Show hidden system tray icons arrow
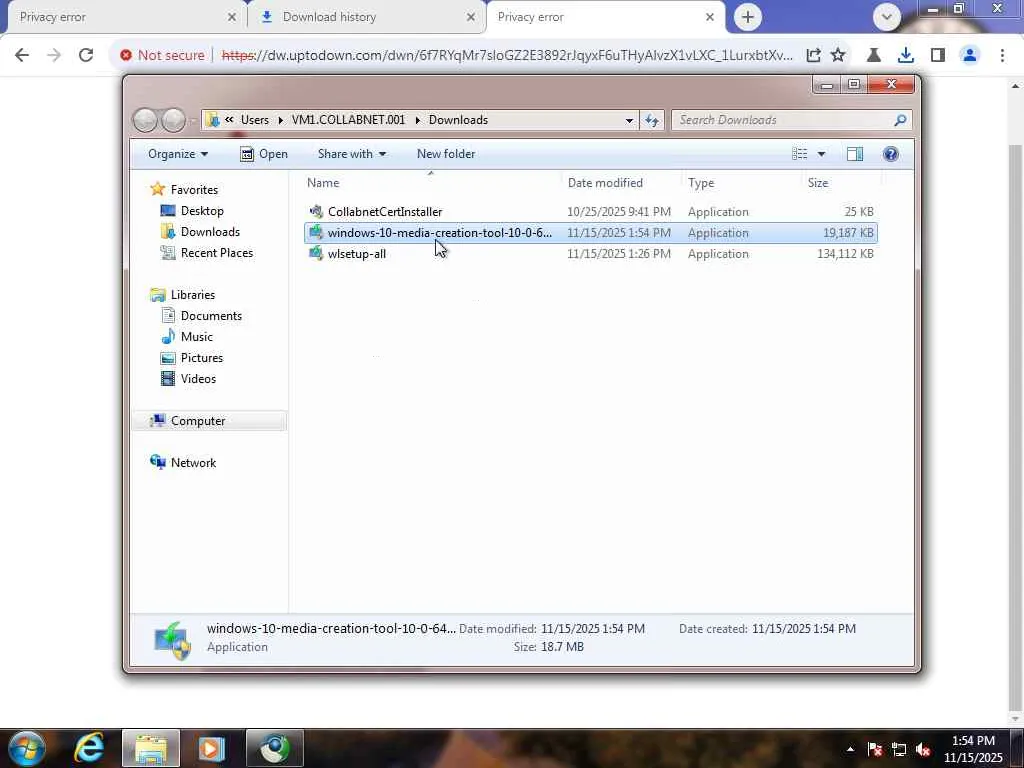Screen dimensions: 1024x768 tap(850, 749)
